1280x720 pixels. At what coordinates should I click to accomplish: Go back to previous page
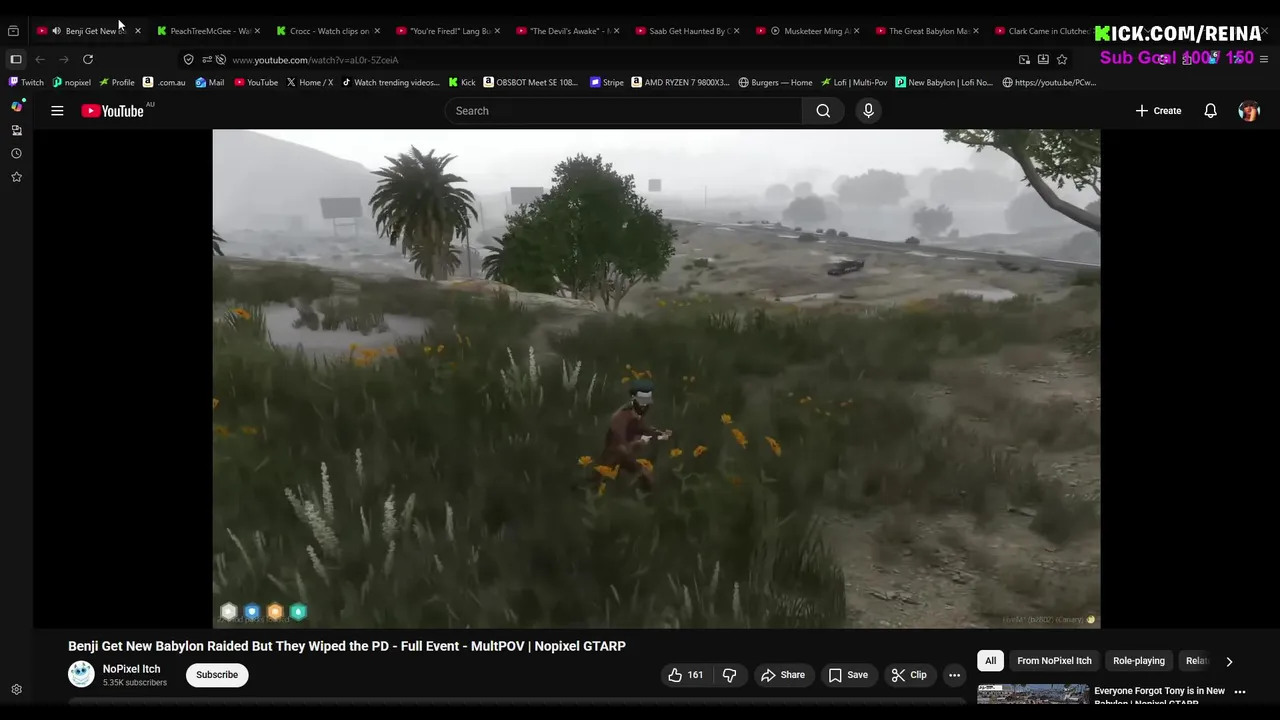tap(40, 60)
